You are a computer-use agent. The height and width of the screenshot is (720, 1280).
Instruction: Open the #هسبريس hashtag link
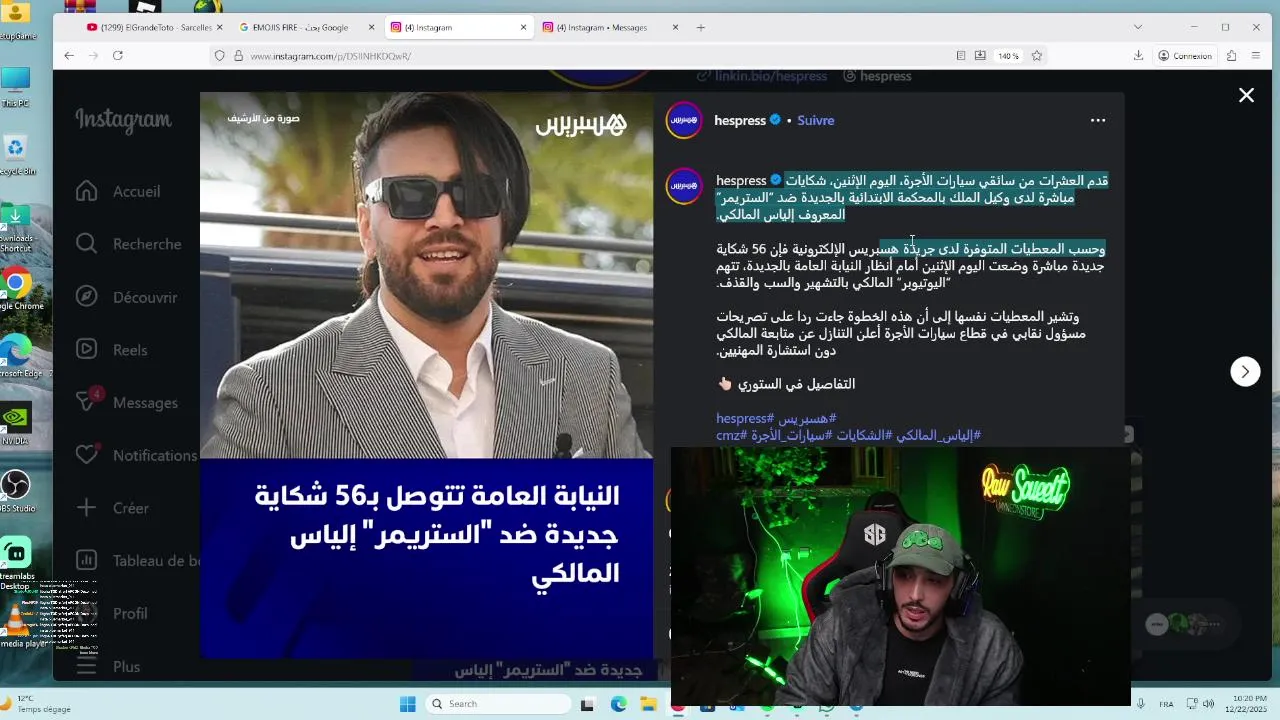click(x=807, y=418)
